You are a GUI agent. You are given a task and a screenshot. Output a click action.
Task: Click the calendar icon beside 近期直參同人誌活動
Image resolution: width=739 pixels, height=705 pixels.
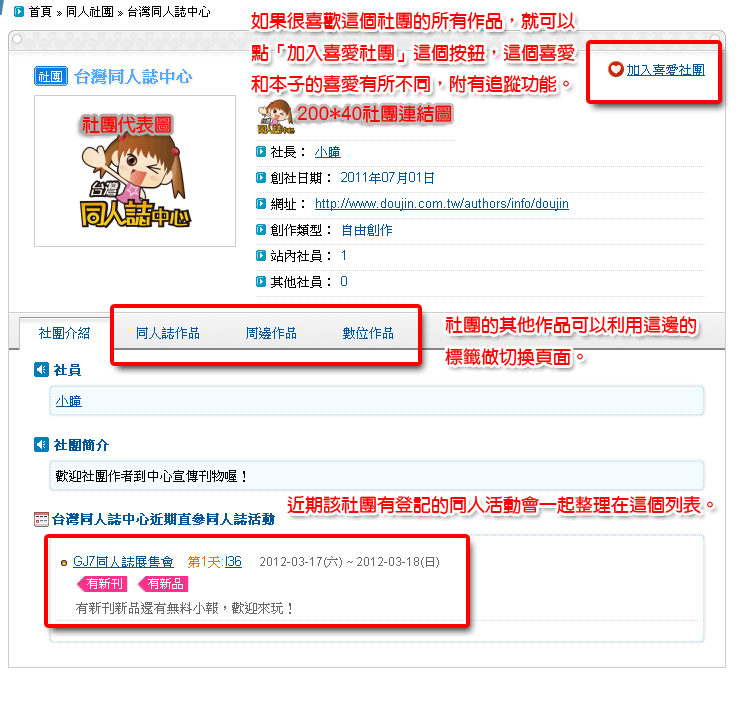[x=41, y=519]
